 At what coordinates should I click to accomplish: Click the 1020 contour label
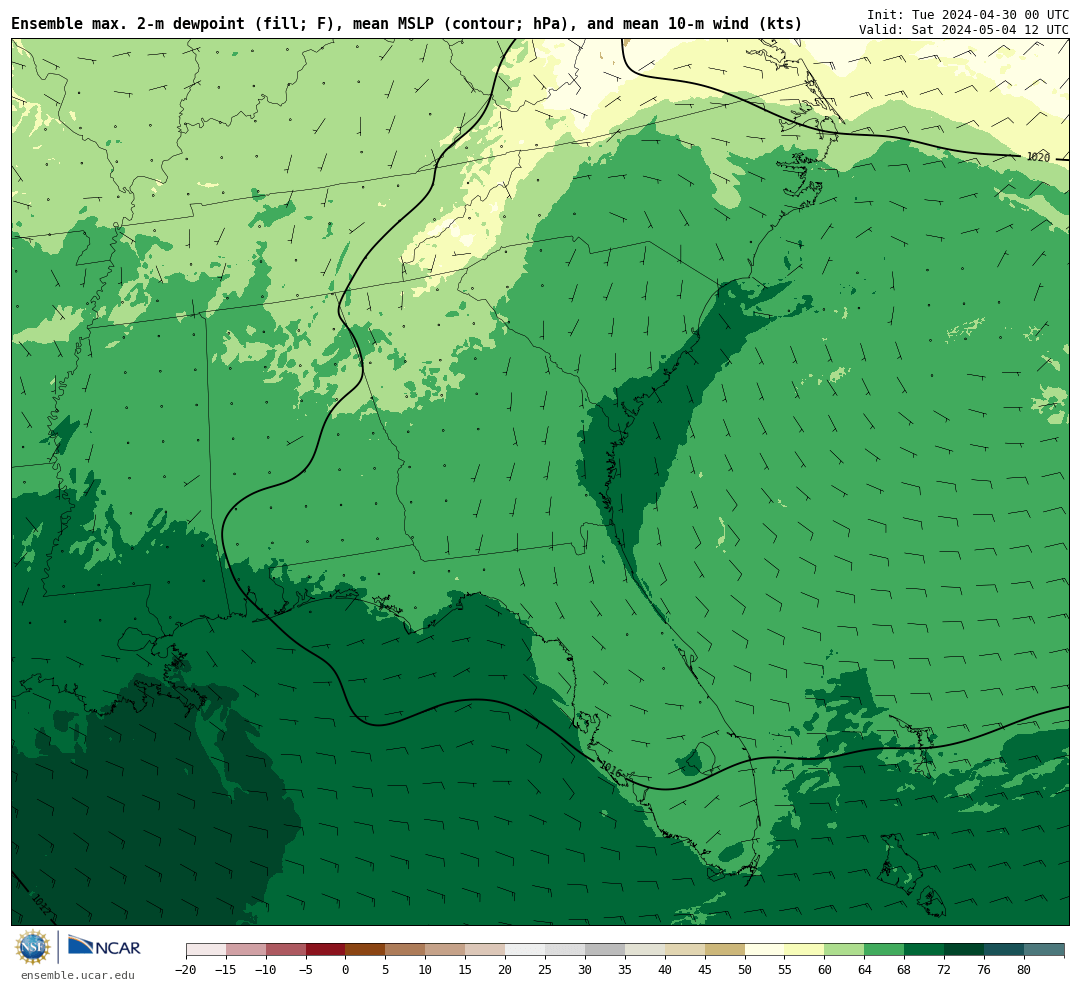pyautogui.click(x=1038, y=157)
